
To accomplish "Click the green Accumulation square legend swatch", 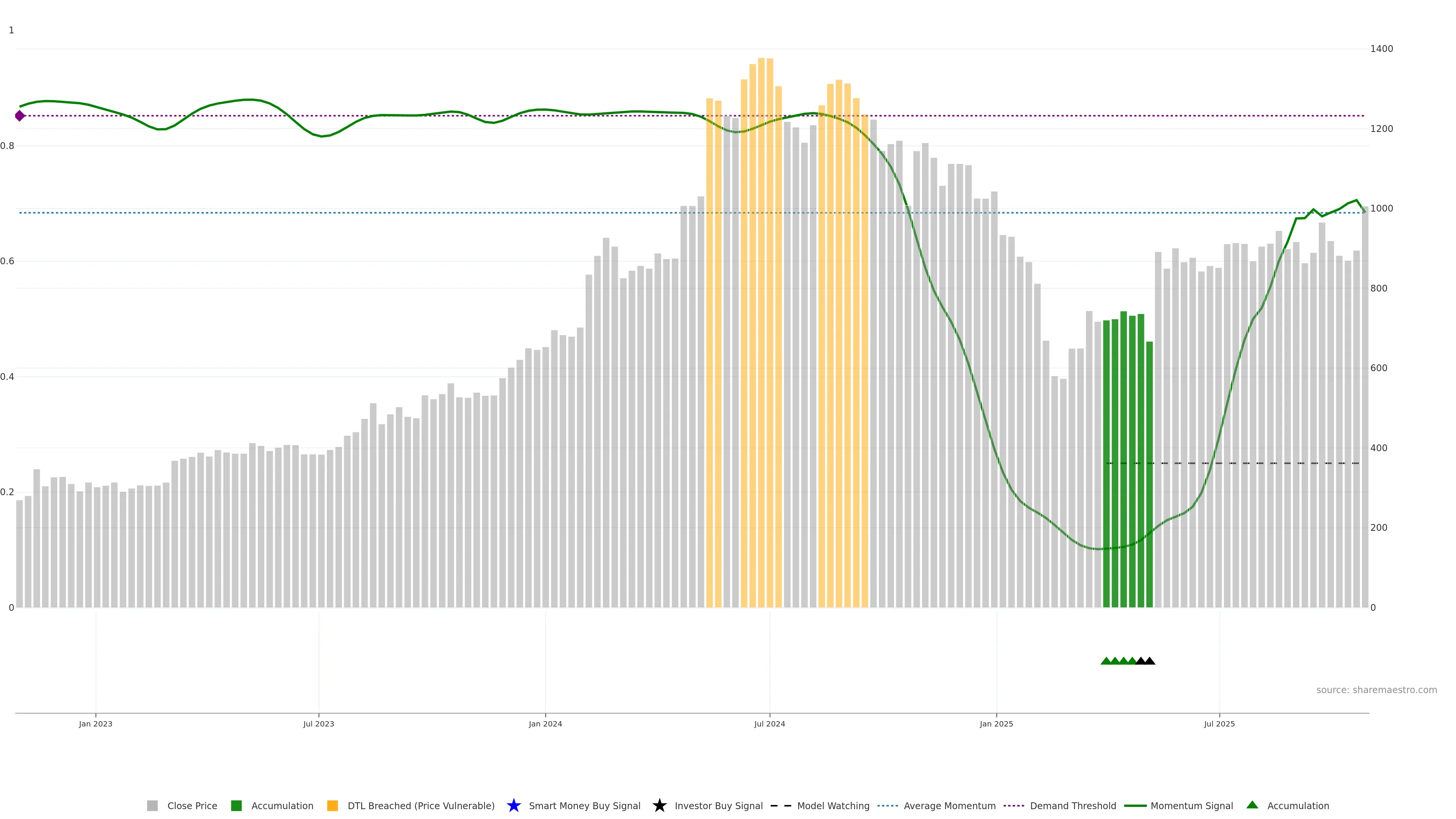I will [236, 805].
